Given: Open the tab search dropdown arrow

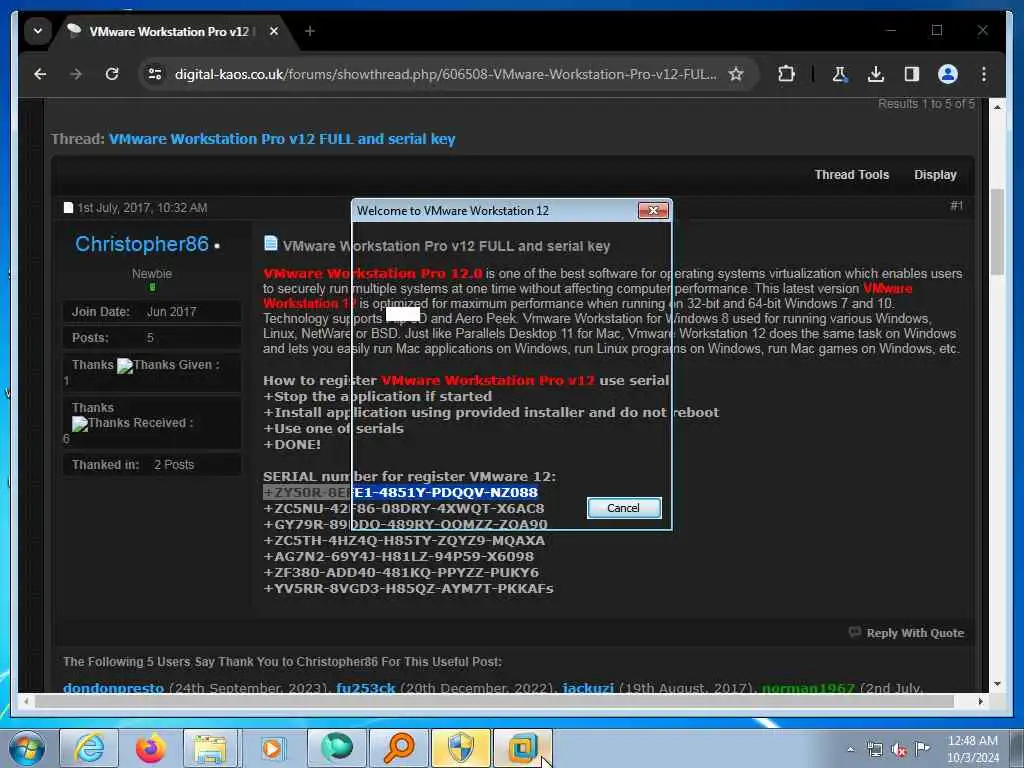Looking at the screenshot, I should [x=38, y=31].
